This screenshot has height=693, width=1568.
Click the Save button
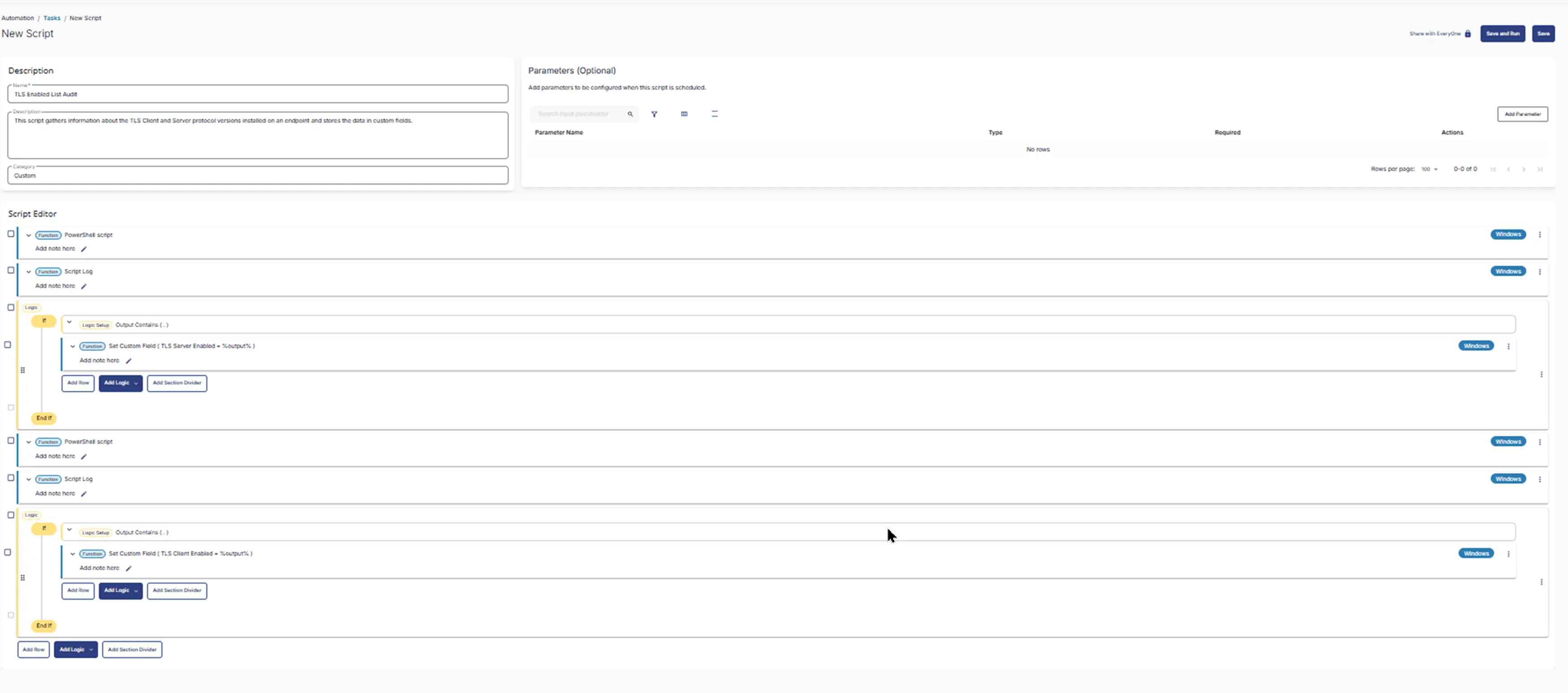point(1543,34)
